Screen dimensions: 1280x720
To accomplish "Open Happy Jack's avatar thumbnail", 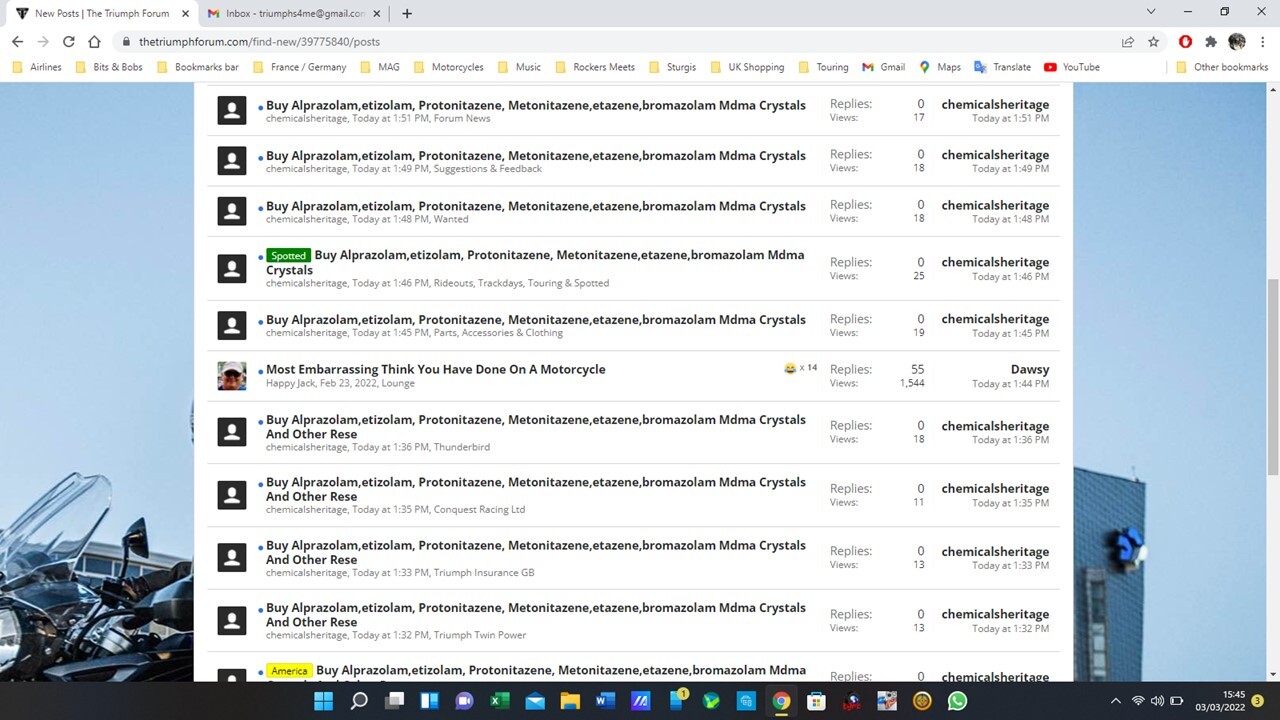I will tap(232, 376).
